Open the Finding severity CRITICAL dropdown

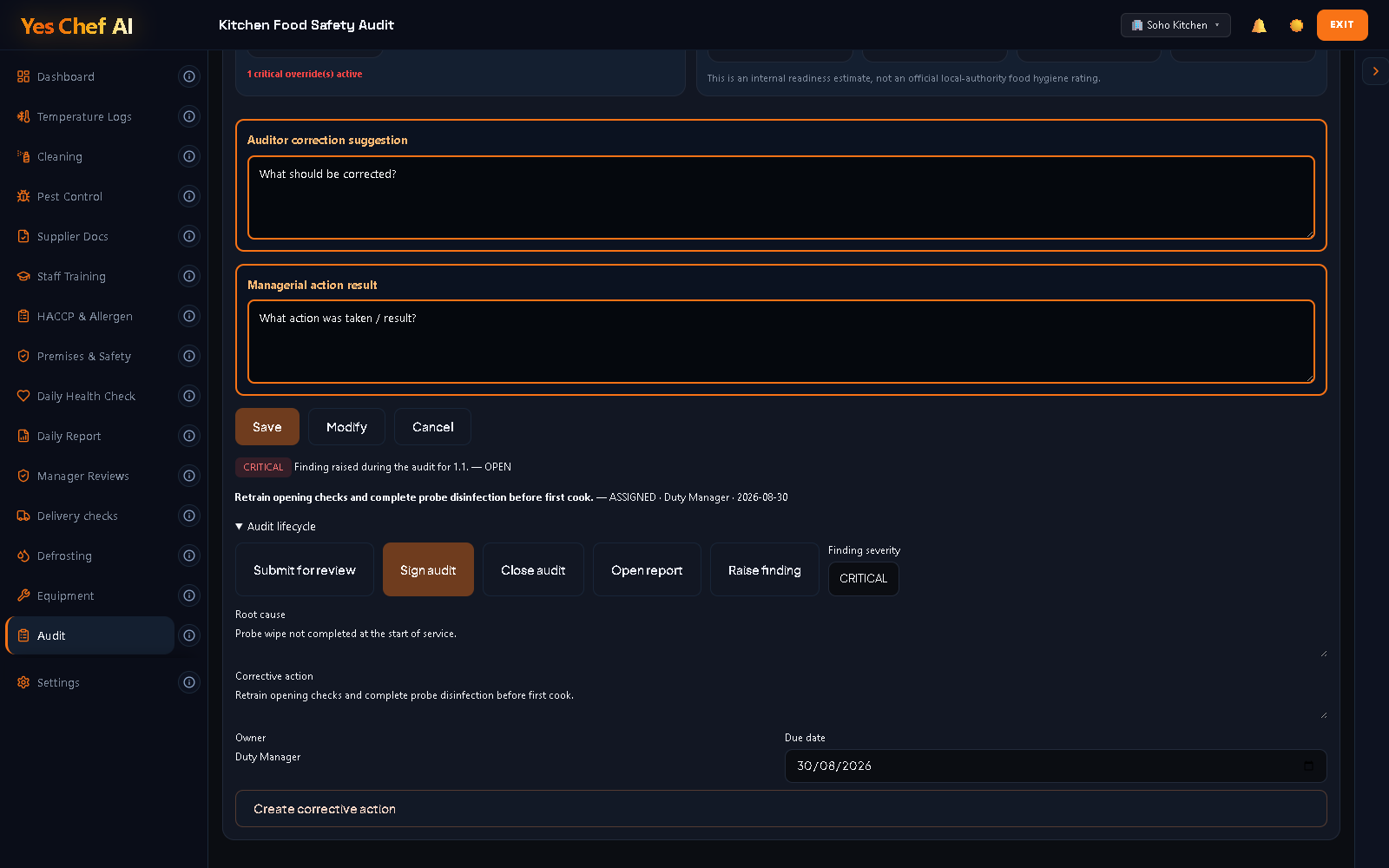tap(863, 579)
